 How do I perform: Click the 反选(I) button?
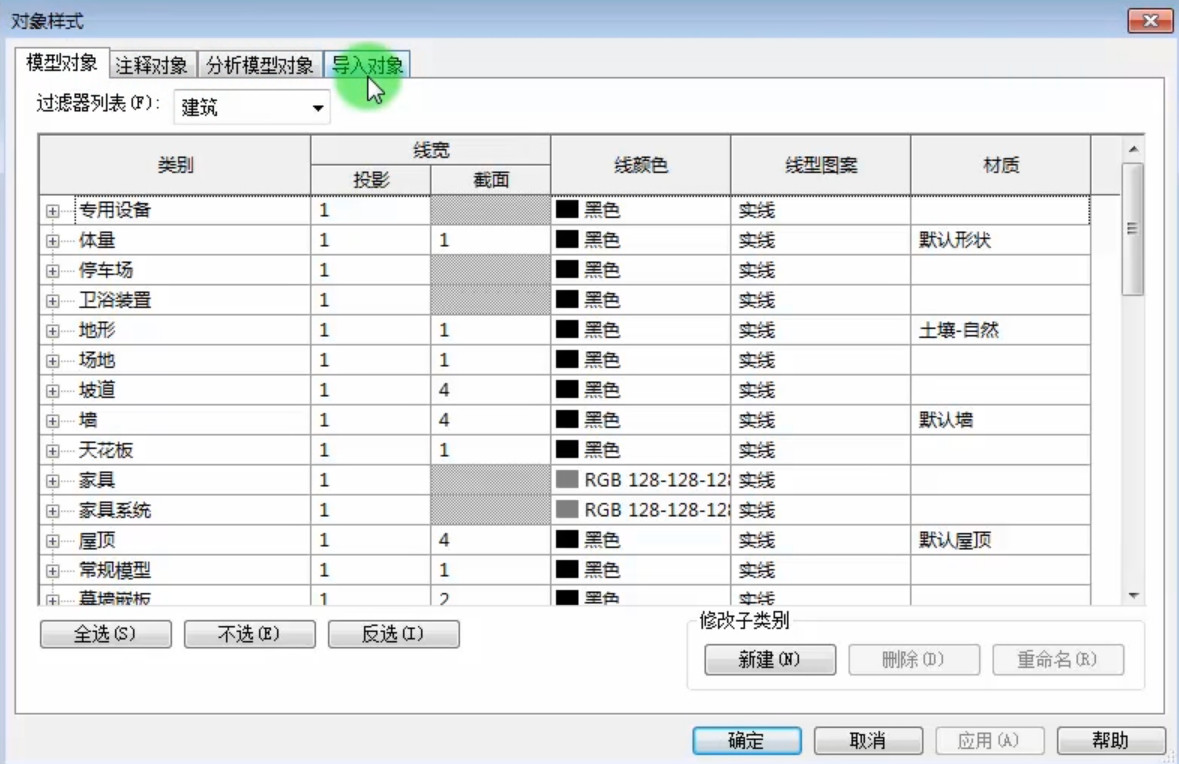click(393, 634)
